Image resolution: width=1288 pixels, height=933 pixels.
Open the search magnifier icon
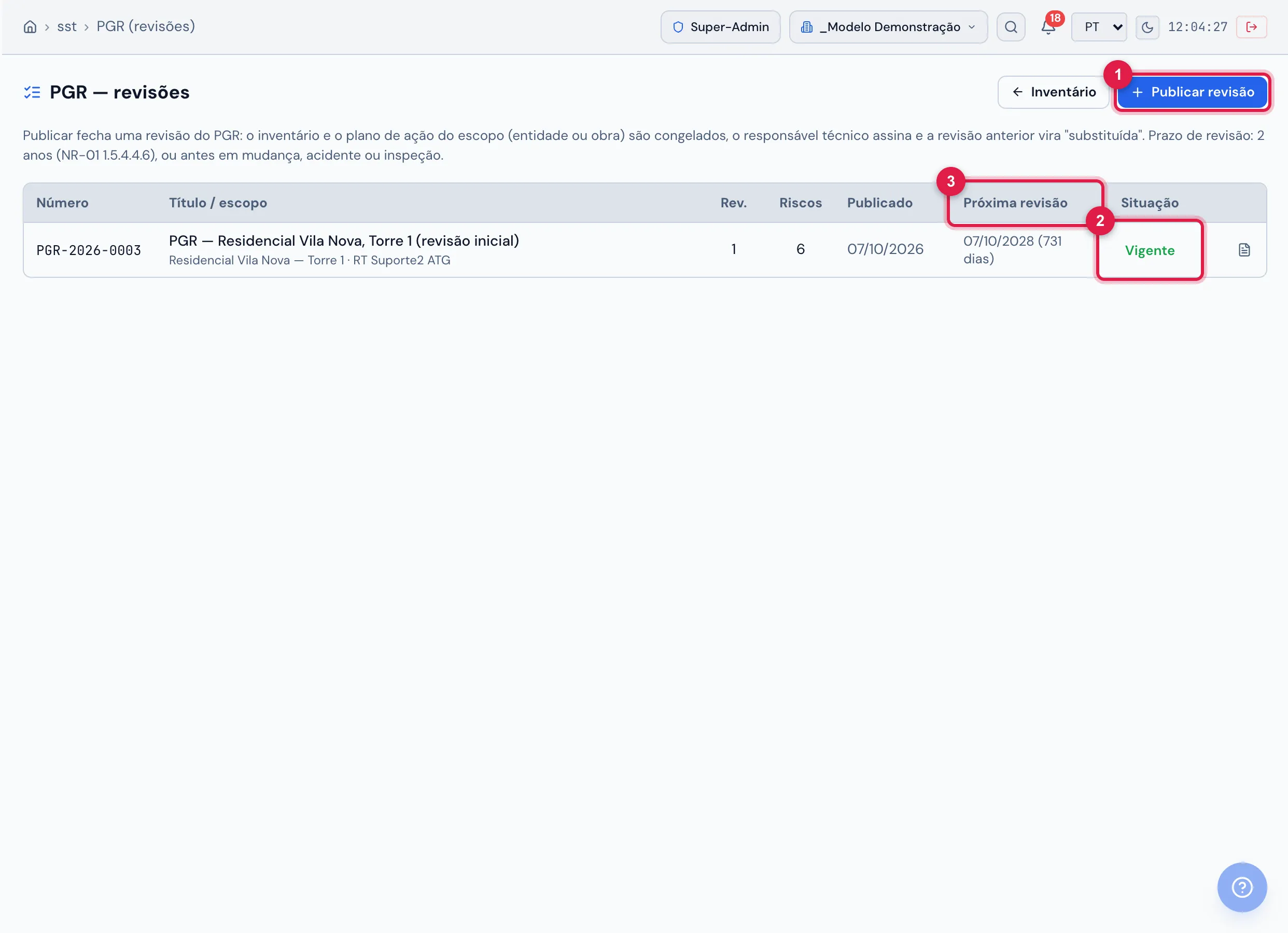(1011, 26)
